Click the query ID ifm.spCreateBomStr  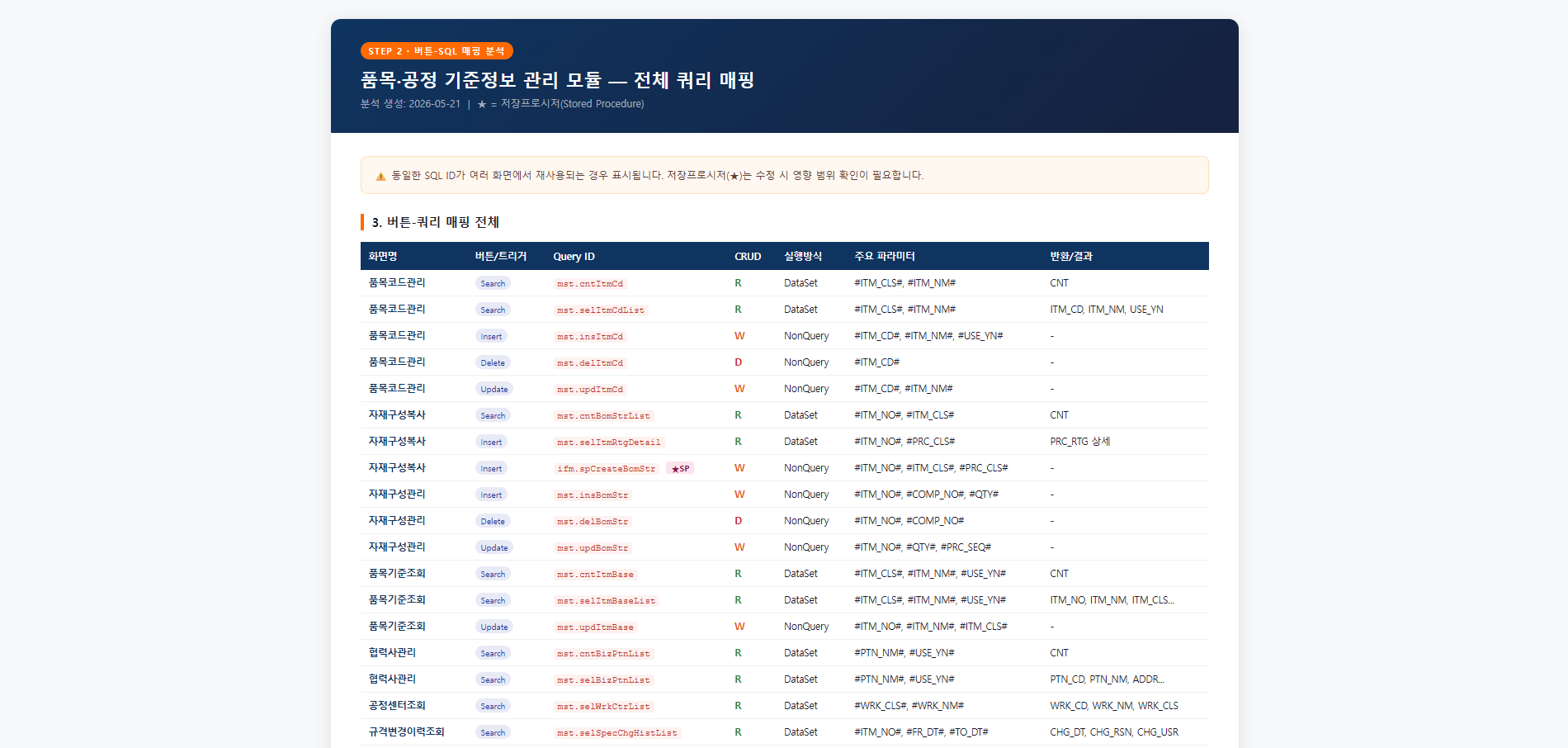pyautogui.click(x=607, y=469)
